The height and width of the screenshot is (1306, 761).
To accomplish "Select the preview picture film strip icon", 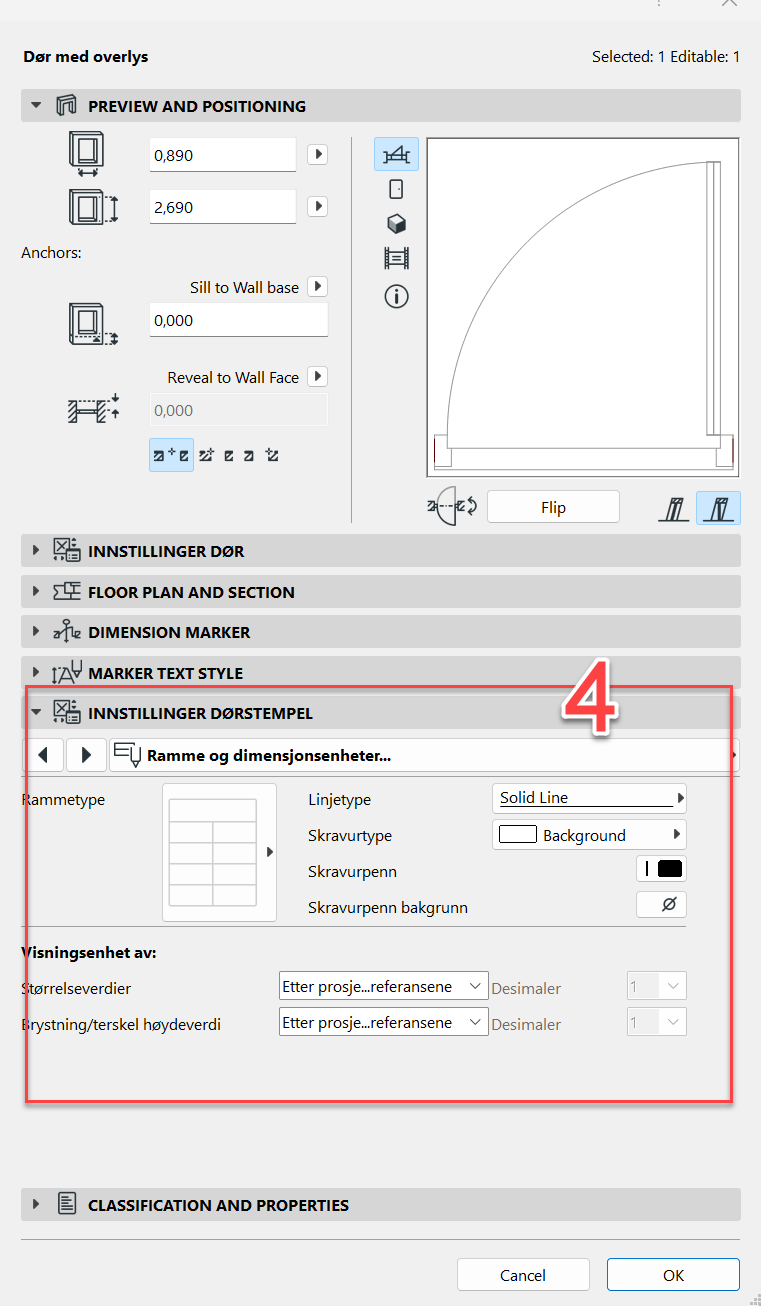I will tap(396, 259).
